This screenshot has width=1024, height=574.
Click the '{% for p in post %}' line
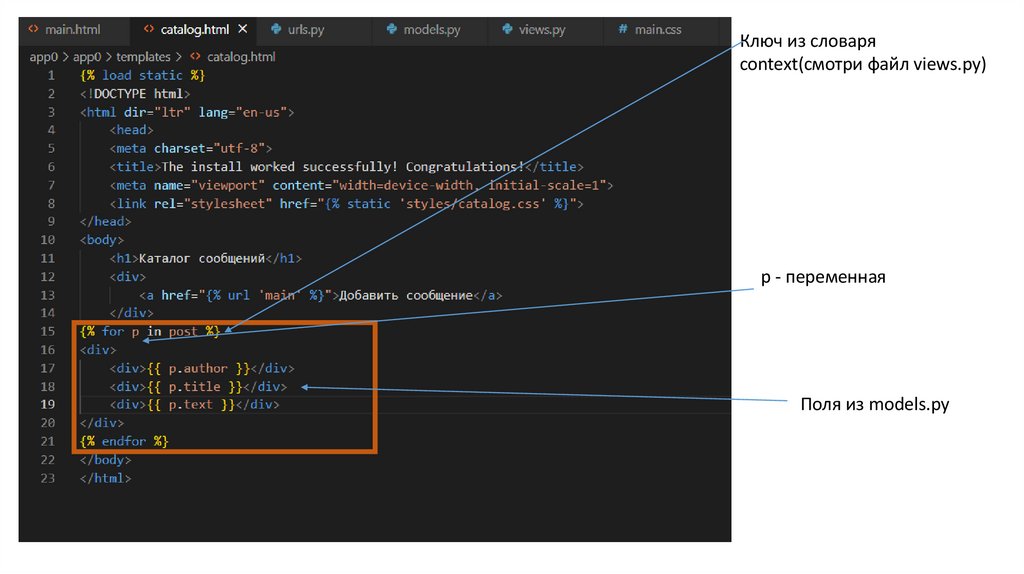tap(150, 331)
